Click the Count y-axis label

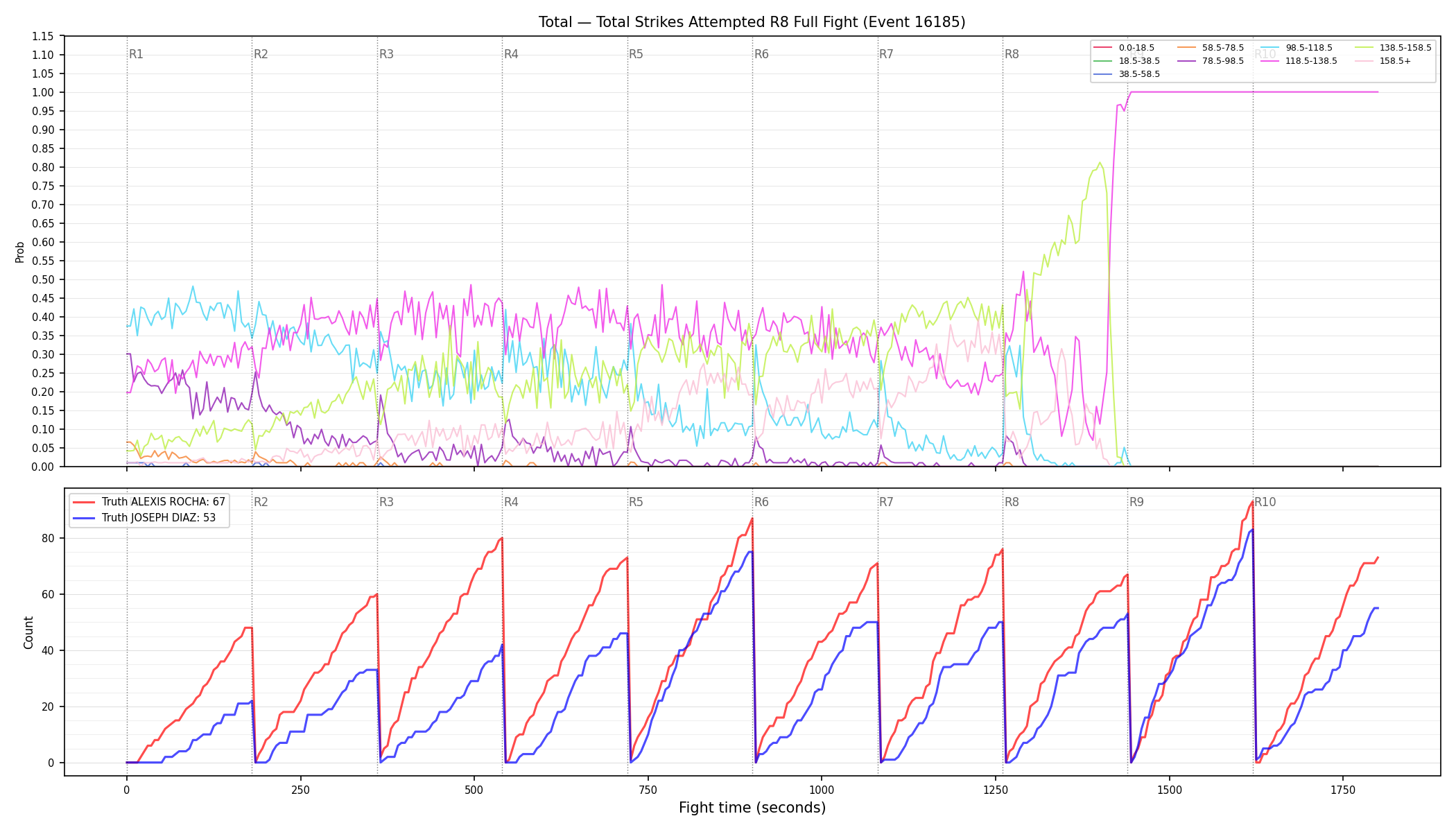pyautogui.click(x=28, y=632)
